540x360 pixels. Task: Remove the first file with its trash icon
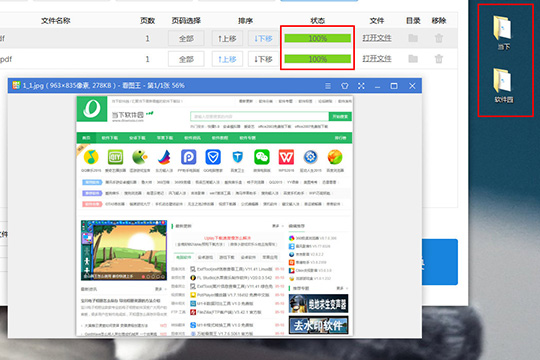tap(439, 38)
